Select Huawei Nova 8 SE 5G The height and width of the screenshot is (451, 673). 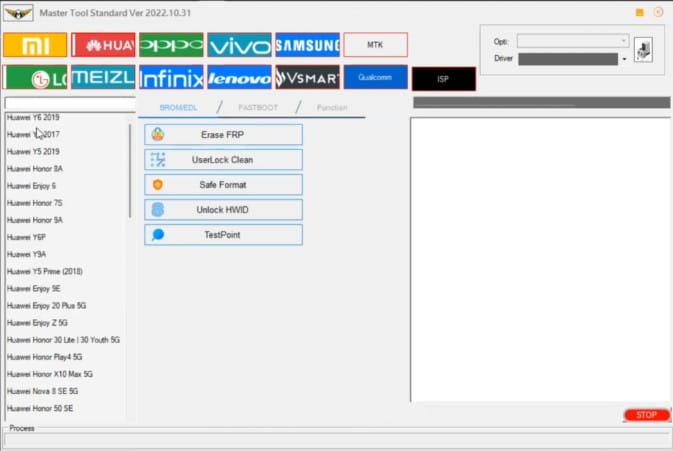pos(42,392)
